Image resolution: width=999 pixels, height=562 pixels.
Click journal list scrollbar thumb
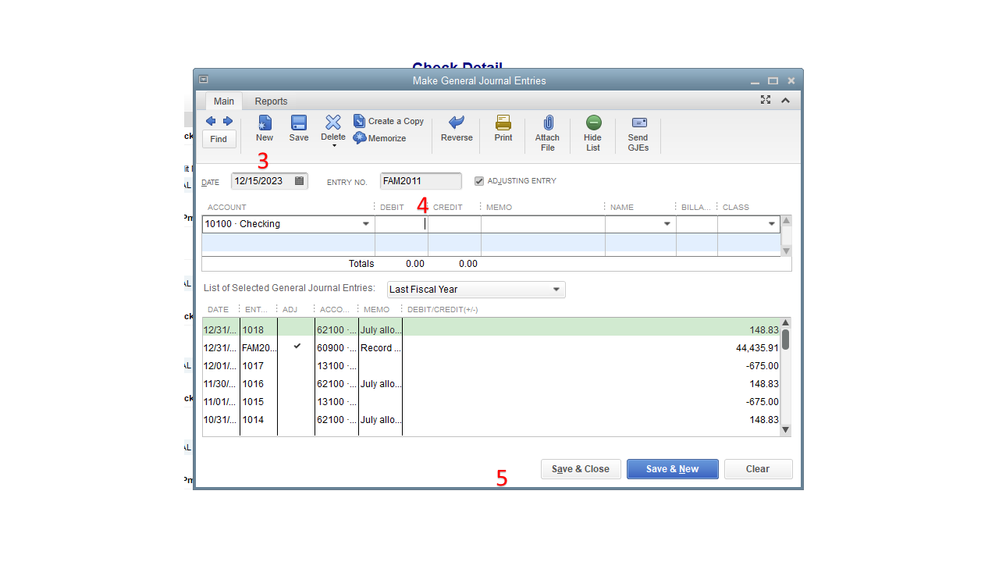(786, 340)
